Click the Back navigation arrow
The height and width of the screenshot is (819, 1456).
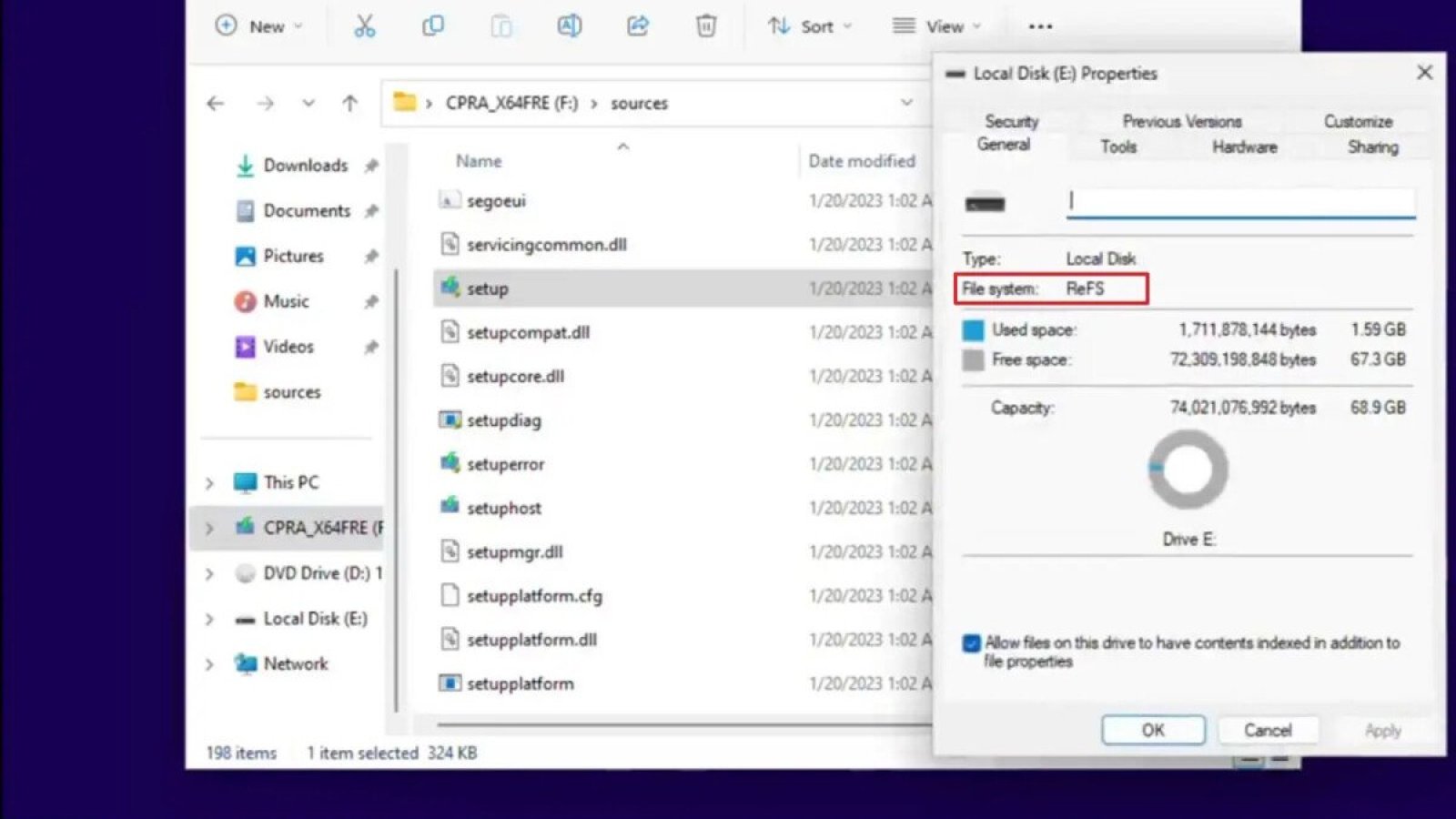click(x=216, y=104)
